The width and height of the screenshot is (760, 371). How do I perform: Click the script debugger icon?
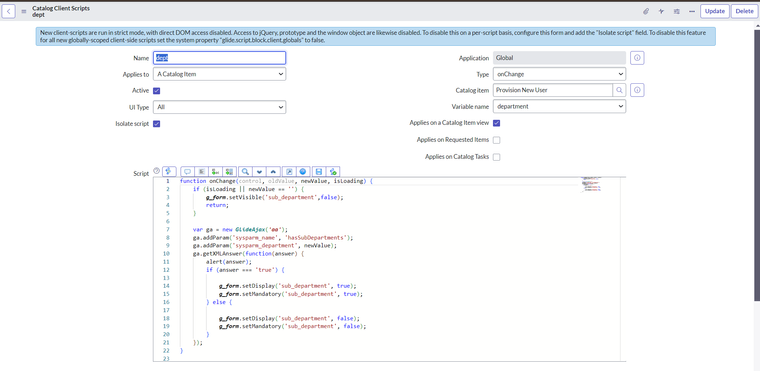333,172
